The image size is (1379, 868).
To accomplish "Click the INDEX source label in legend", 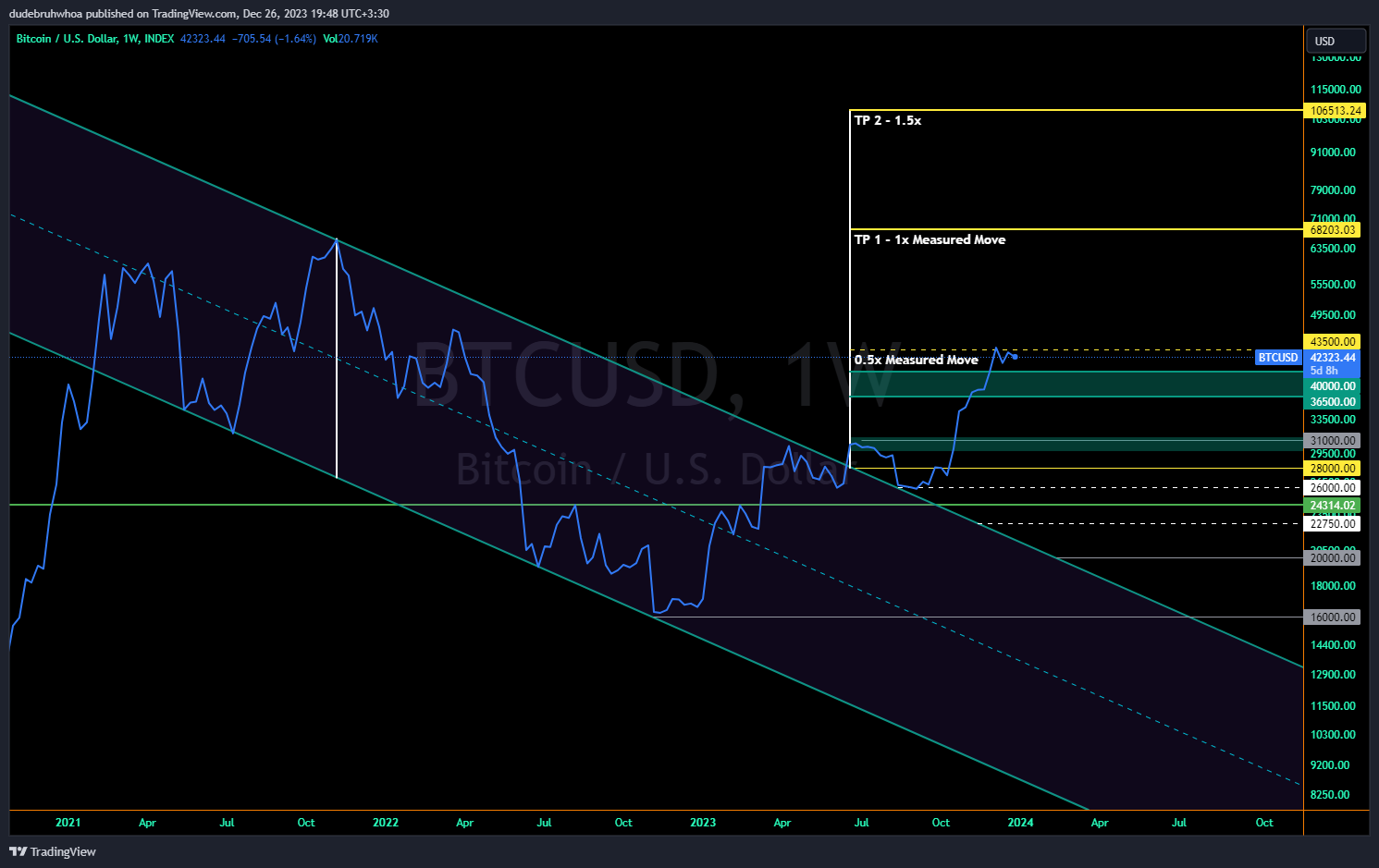I will click(x=159, y=39).
